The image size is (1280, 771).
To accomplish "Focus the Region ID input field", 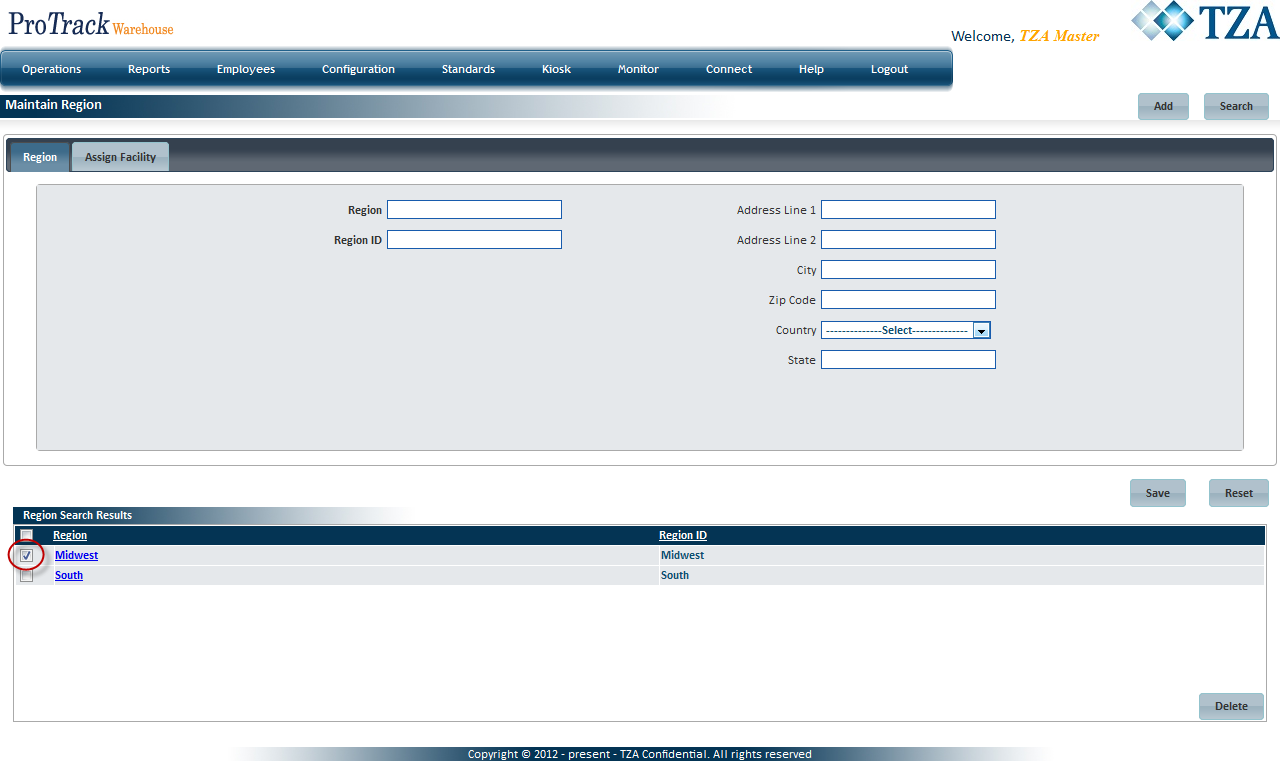I will [474, 240].
